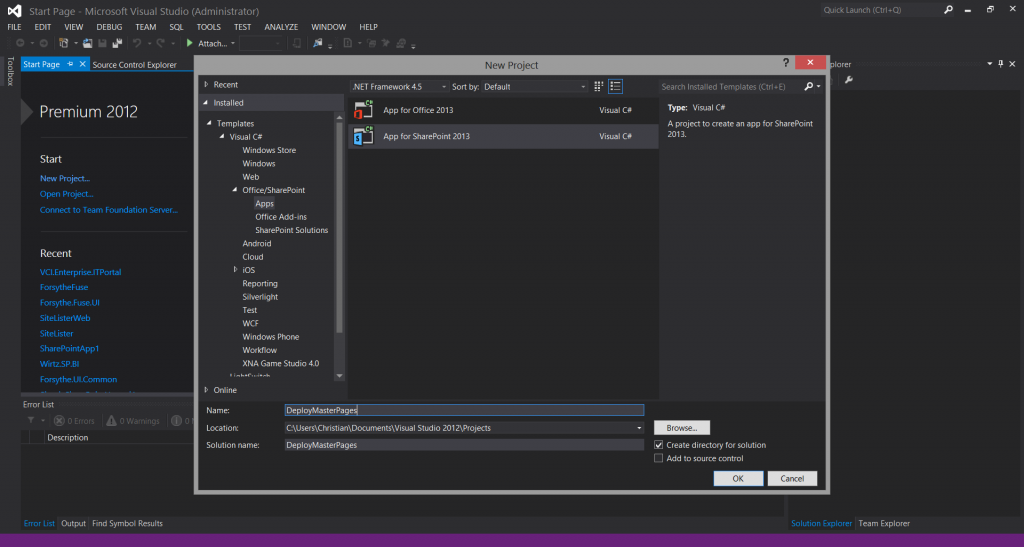Close the Start Page tab
1024x547 pixels.
[x=82, y=64]
